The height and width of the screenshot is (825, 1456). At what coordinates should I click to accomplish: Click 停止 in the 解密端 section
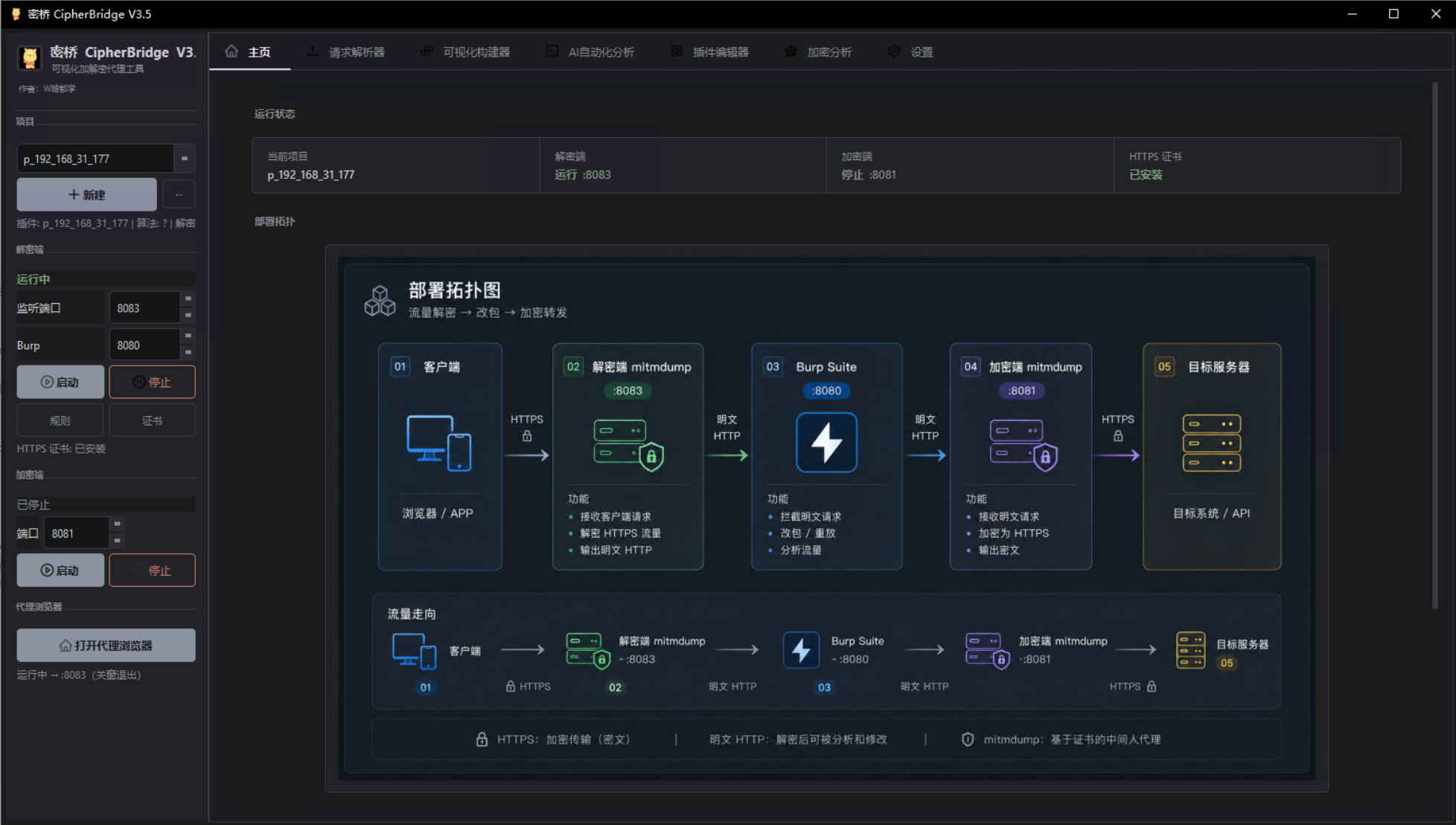[x=152, y=382]
